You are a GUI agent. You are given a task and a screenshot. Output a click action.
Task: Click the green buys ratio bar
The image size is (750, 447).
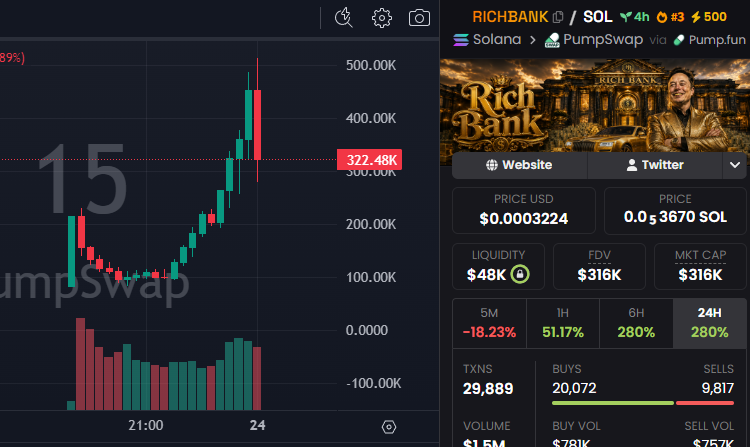613,403
